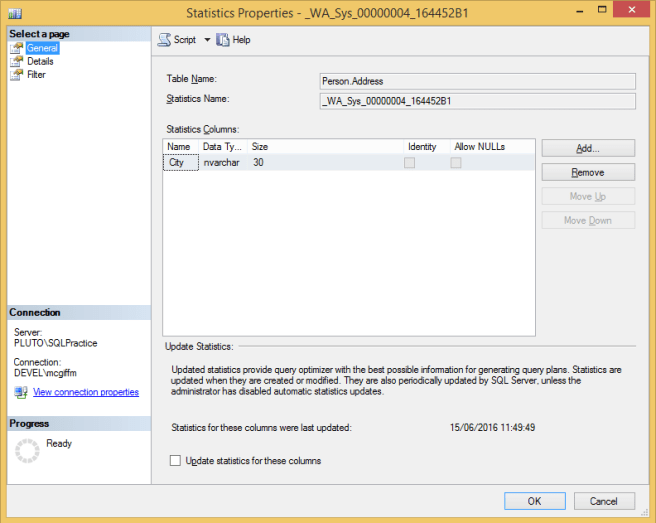Switch to the Filter page
Screen dimensions: 656x523
click(36, 75)
